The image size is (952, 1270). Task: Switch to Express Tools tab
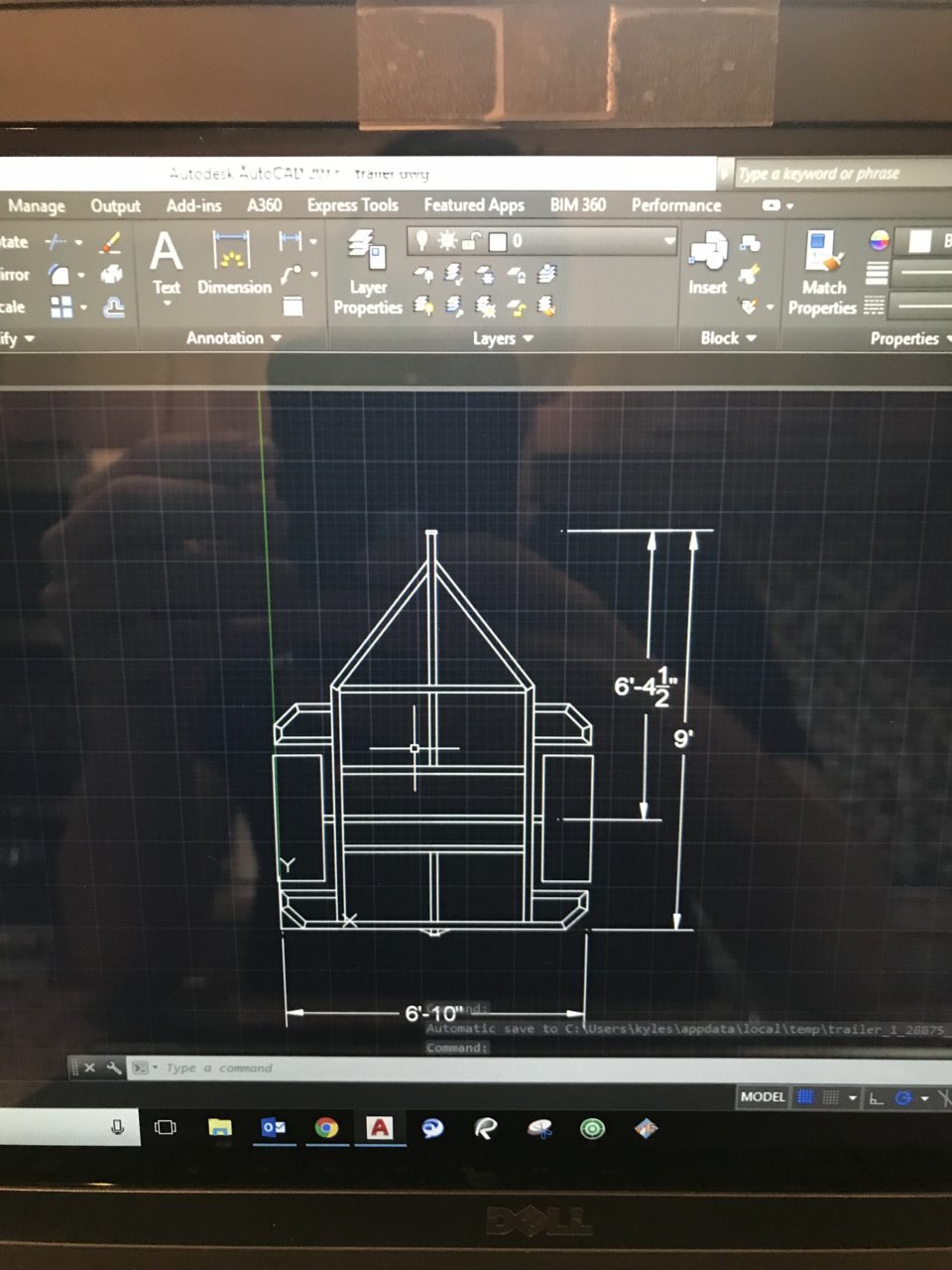click(x=352, y=205)
